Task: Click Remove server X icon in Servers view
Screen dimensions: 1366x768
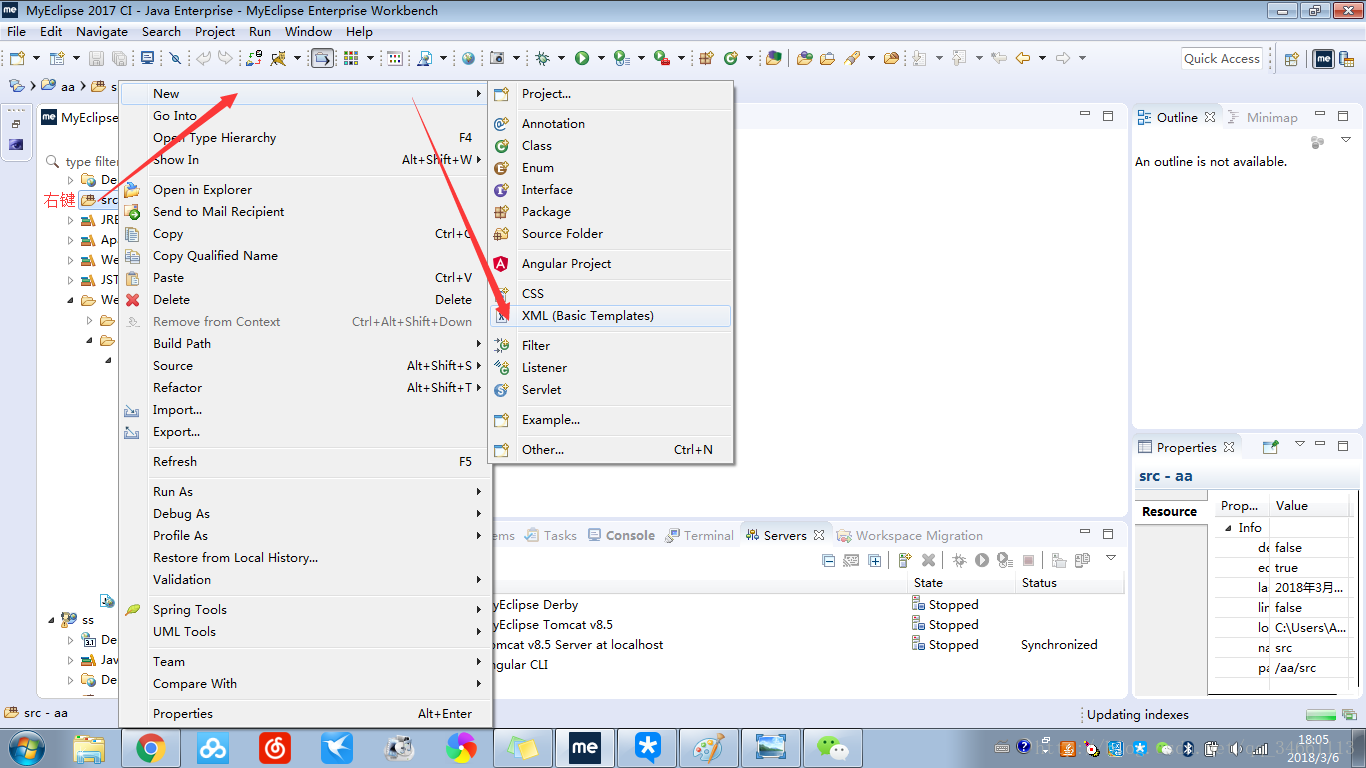Action: 928,560
